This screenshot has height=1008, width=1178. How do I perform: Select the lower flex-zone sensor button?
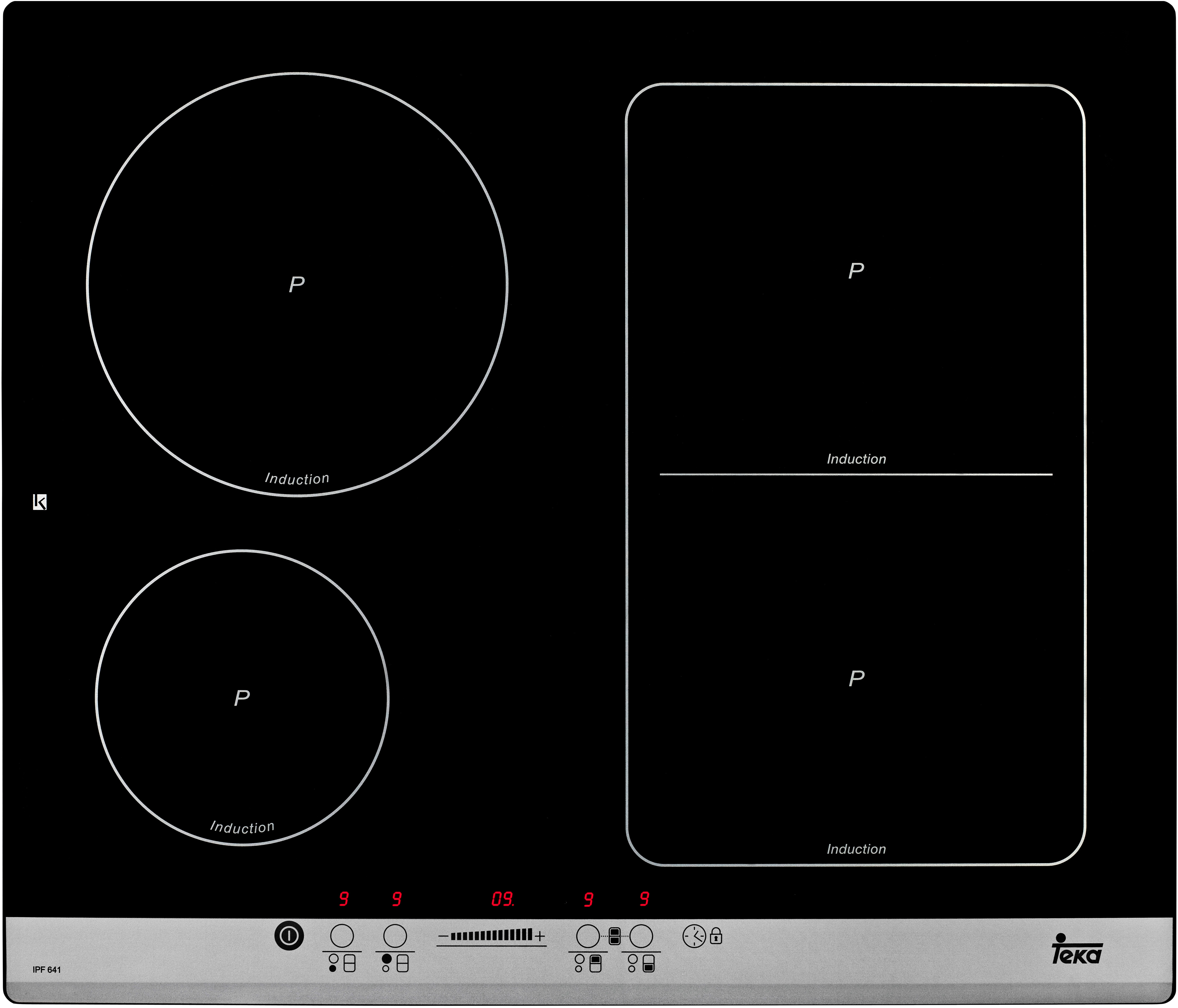click(x=641, y=936)
